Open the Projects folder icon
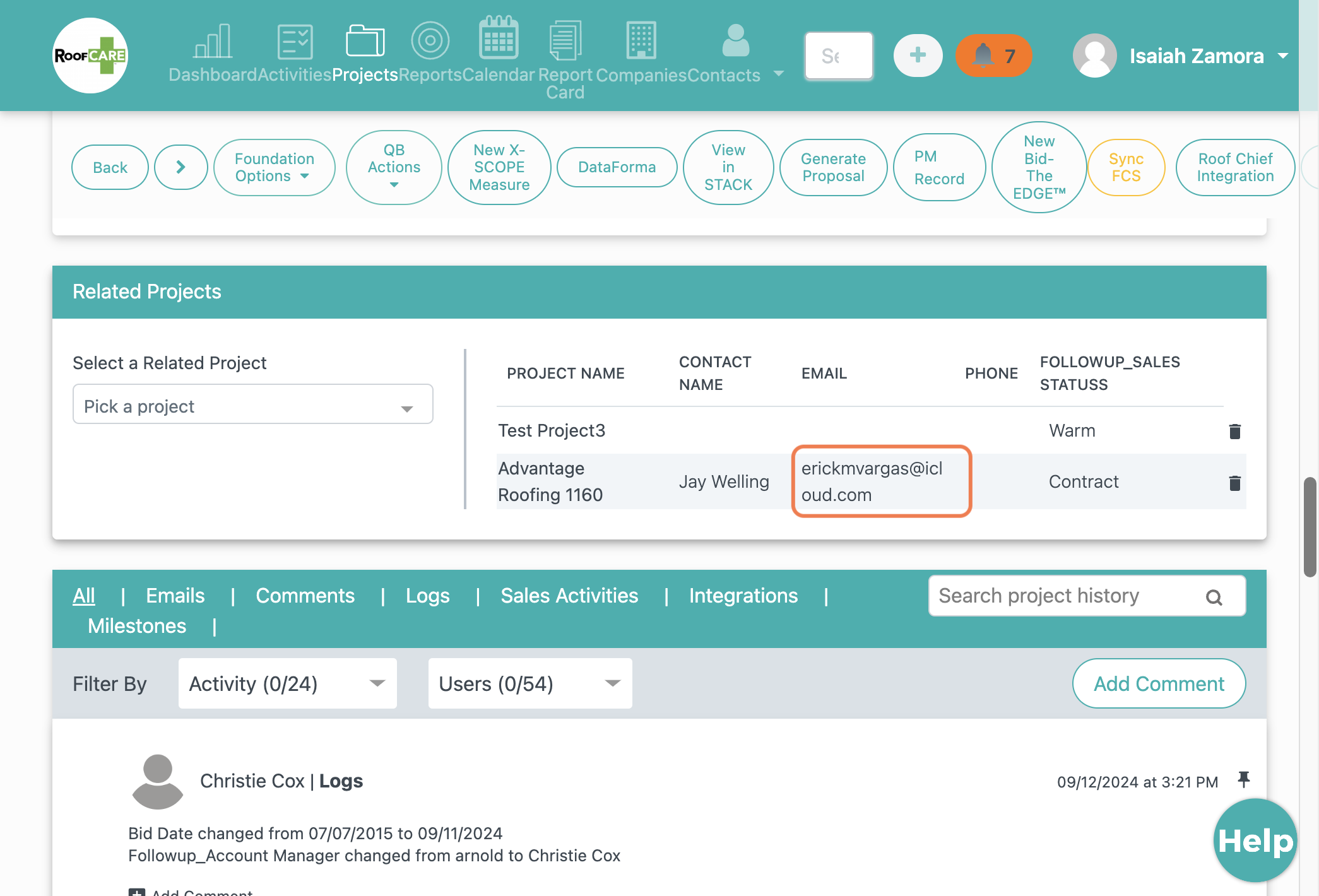1319x896 pixels. tap(365, 42)
